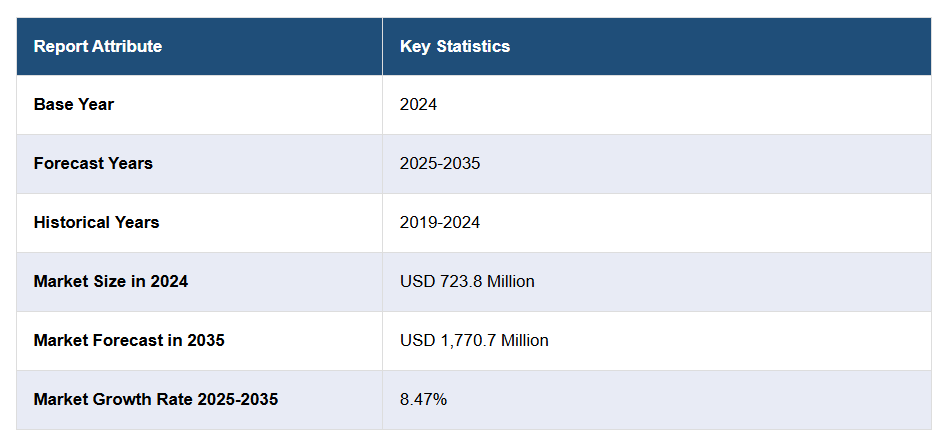Click the 8.47% growth rate value
Viewport: 950px width, 438px height.
pos(423,399)
